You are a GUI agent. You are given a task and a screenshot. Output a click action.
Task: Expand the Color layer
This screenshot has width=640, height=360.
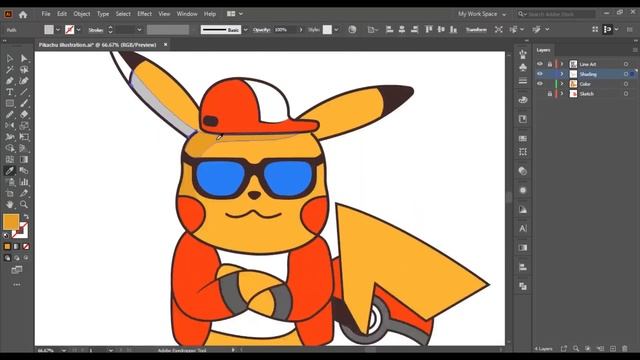pos(562,84)
